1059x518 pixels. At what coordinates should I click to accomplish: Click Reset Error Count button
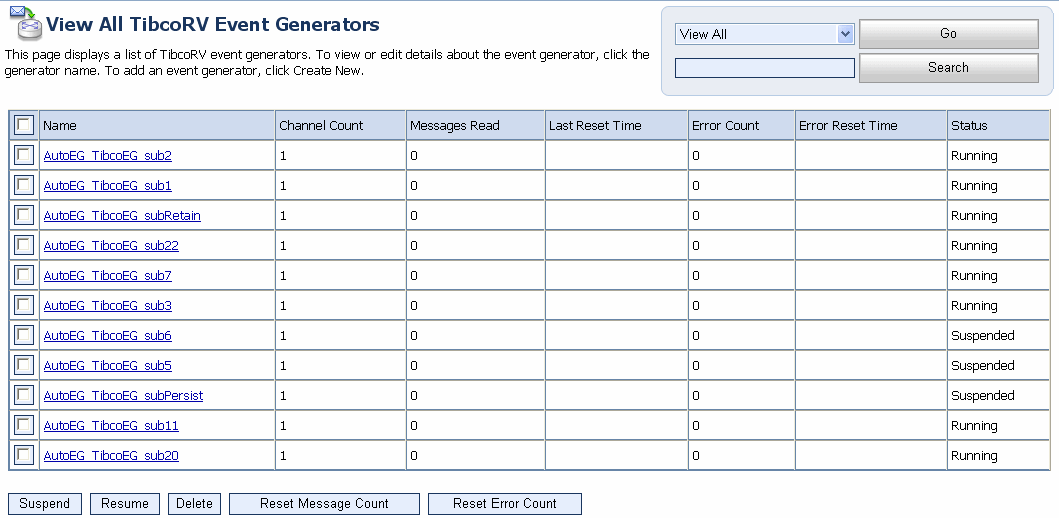(x=505, y=504)
